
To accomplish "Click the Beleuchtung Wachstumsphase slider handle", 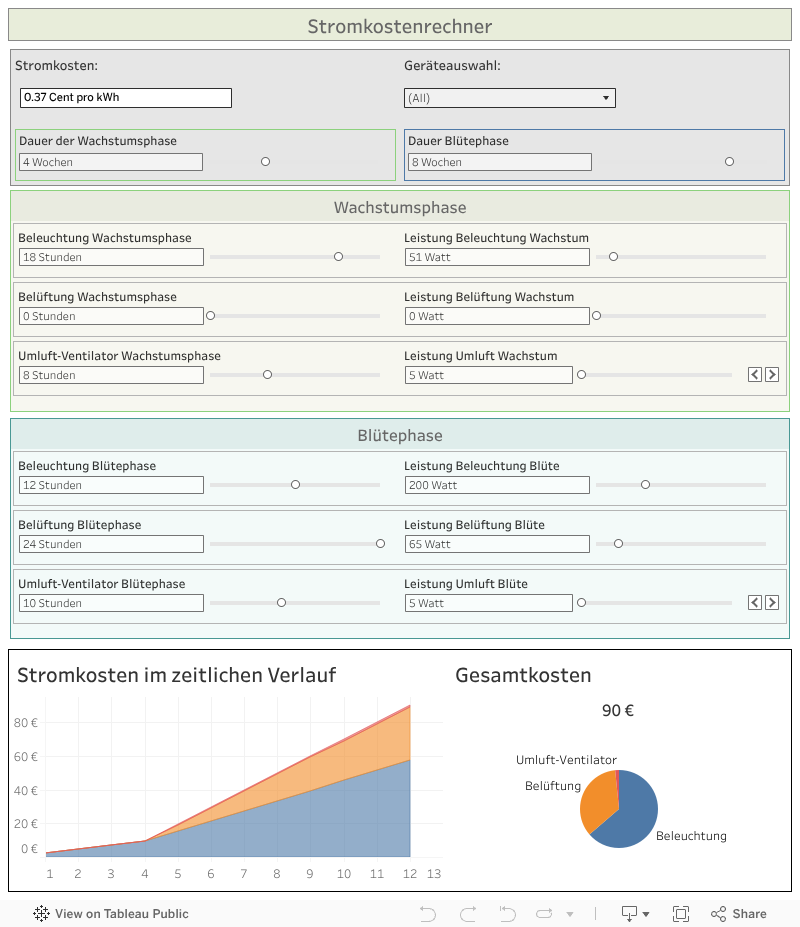I will click(x=338, y=257).
